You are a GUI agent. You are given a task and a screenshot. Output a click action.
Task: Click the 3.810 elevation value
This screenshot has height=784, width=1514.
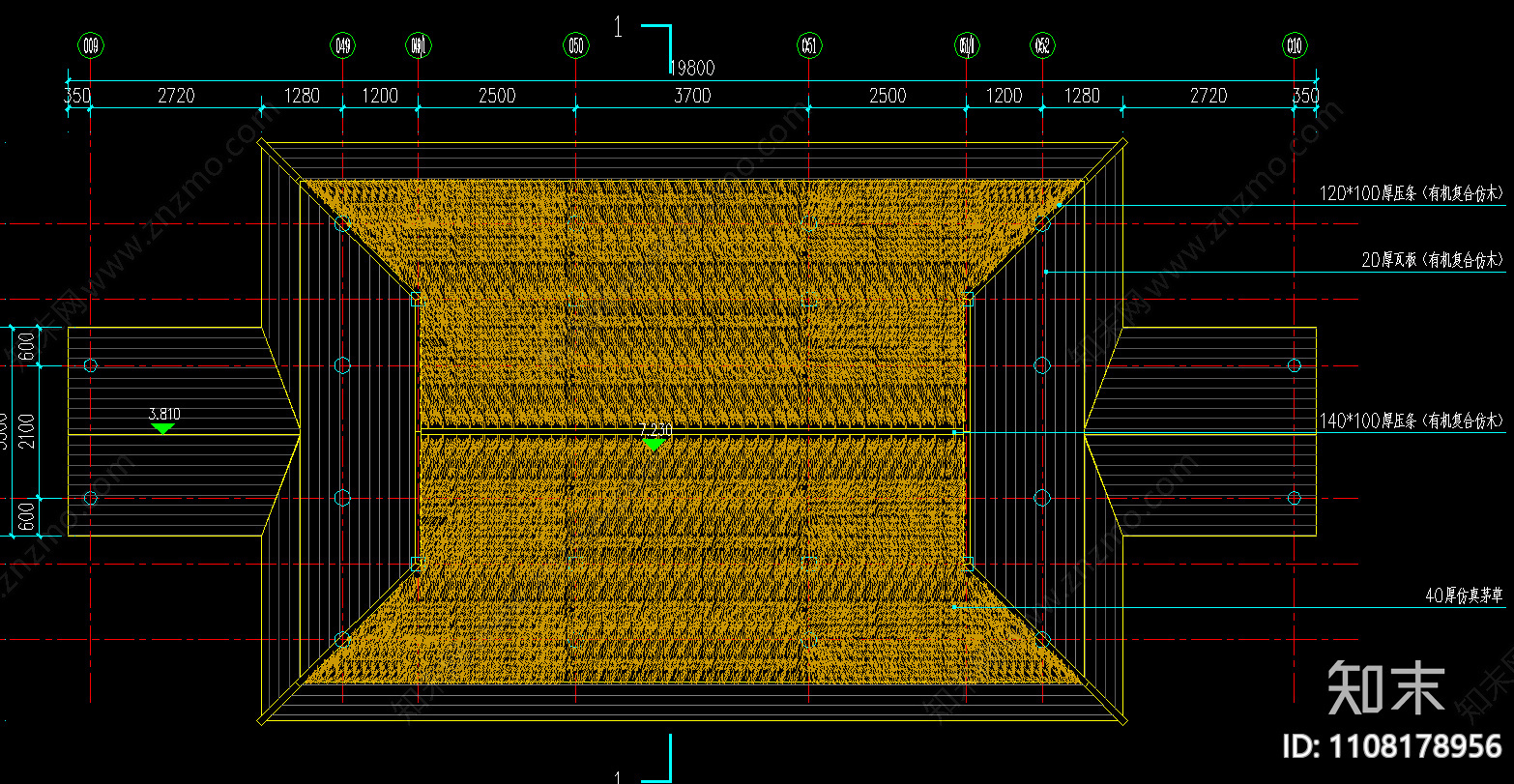[x=164, y=414]
